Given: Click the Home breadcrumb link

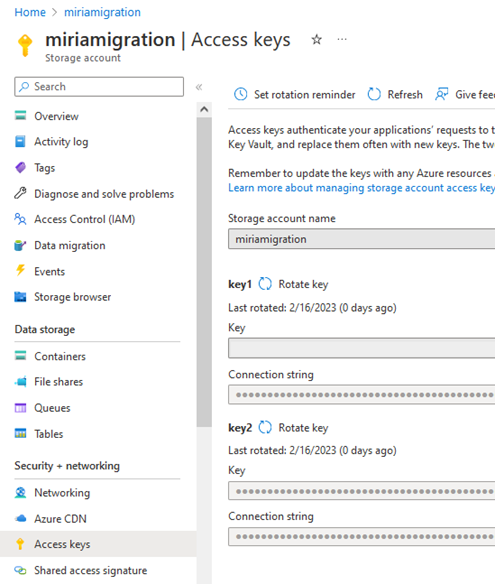Looking at the screenshot, I should tap(30, 12).
